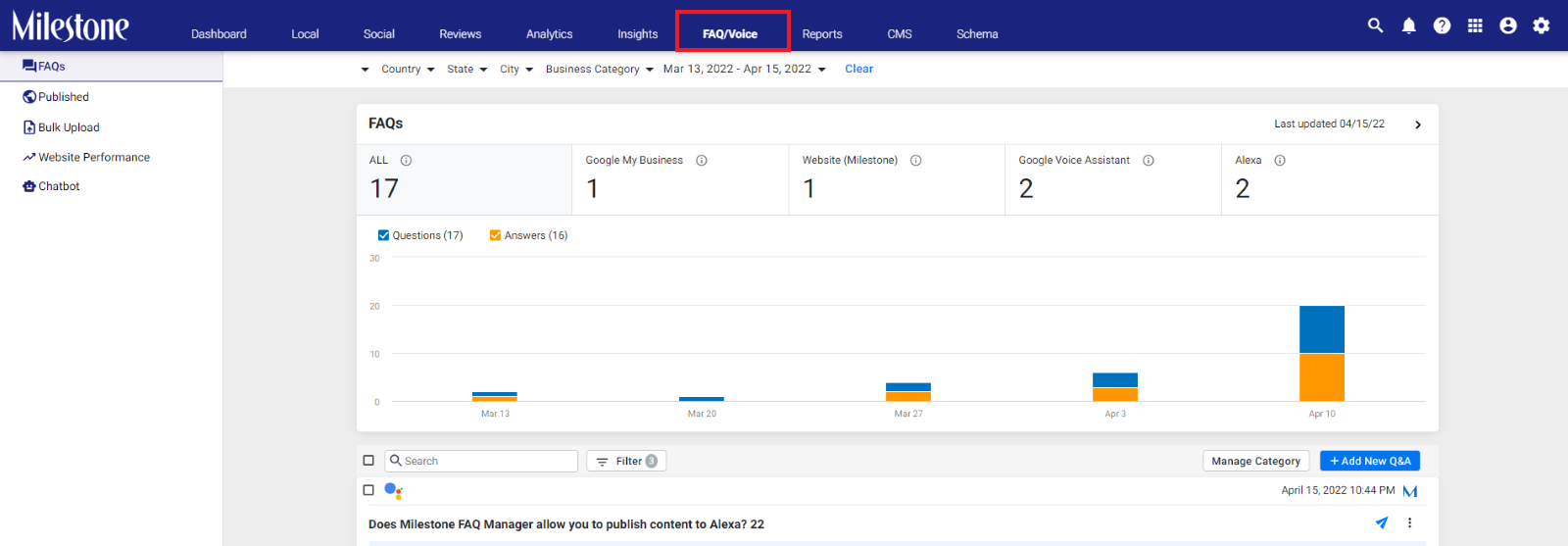Click info icon next to Alexa

click(x=1280, y=161)
